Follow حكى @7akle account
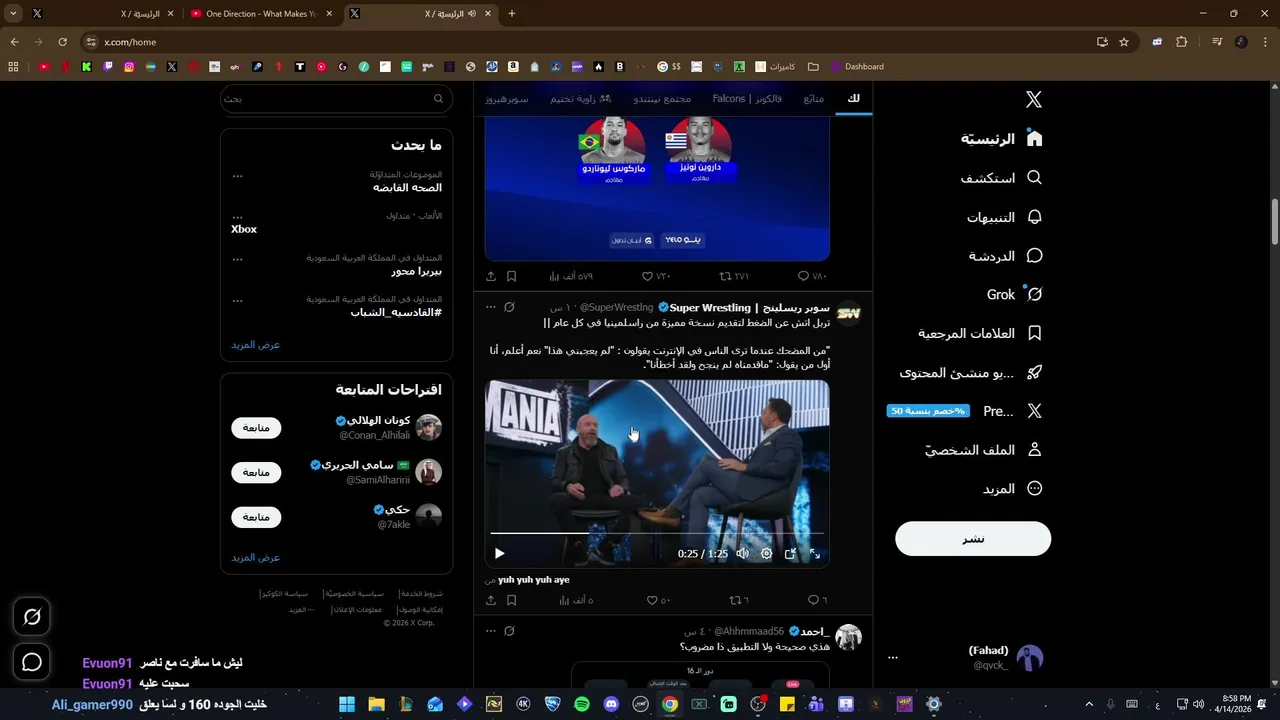 click(x=256, y=517)
